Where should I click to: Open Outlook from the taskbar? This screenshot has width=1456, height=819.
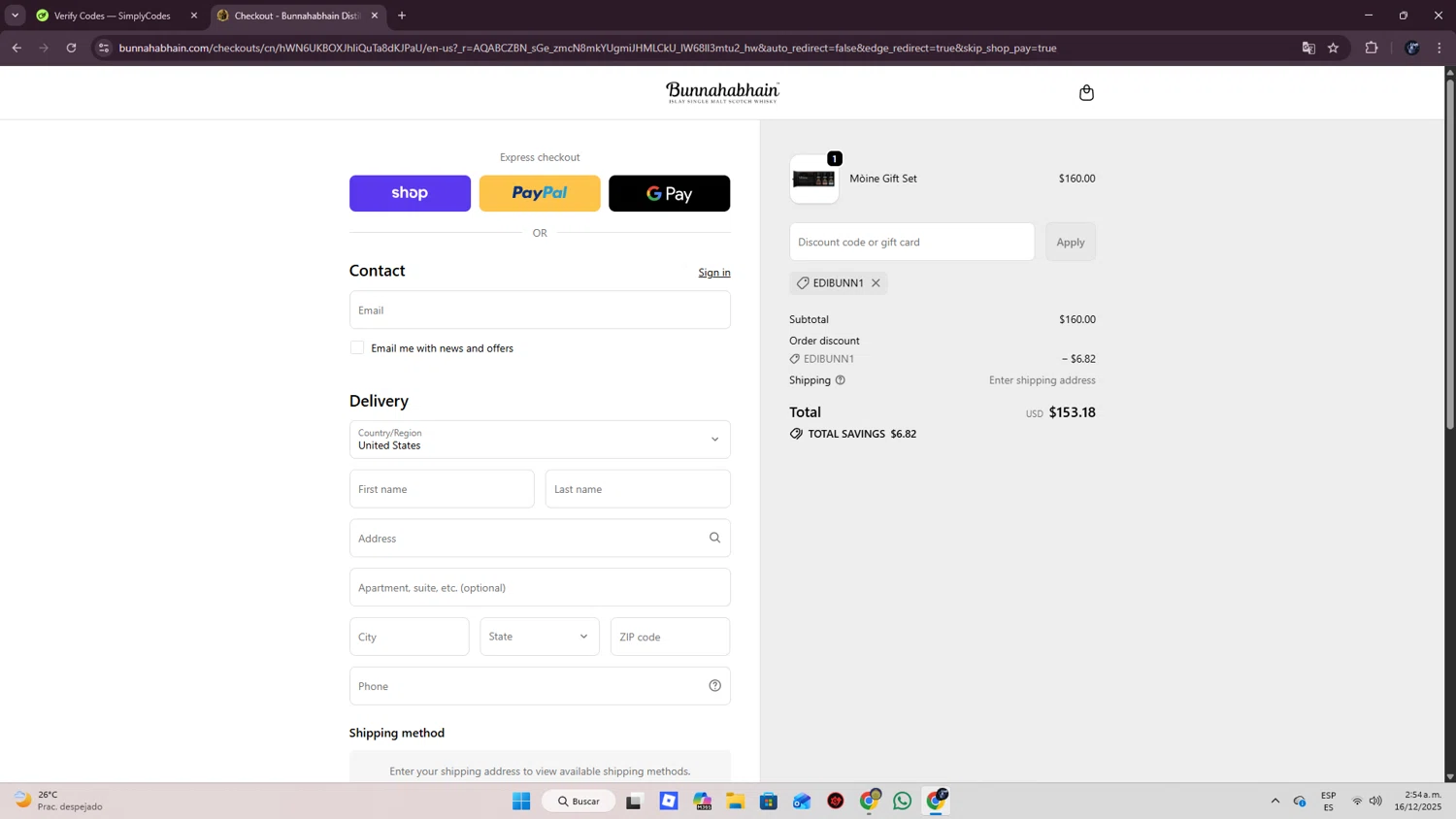click(802, 802)
